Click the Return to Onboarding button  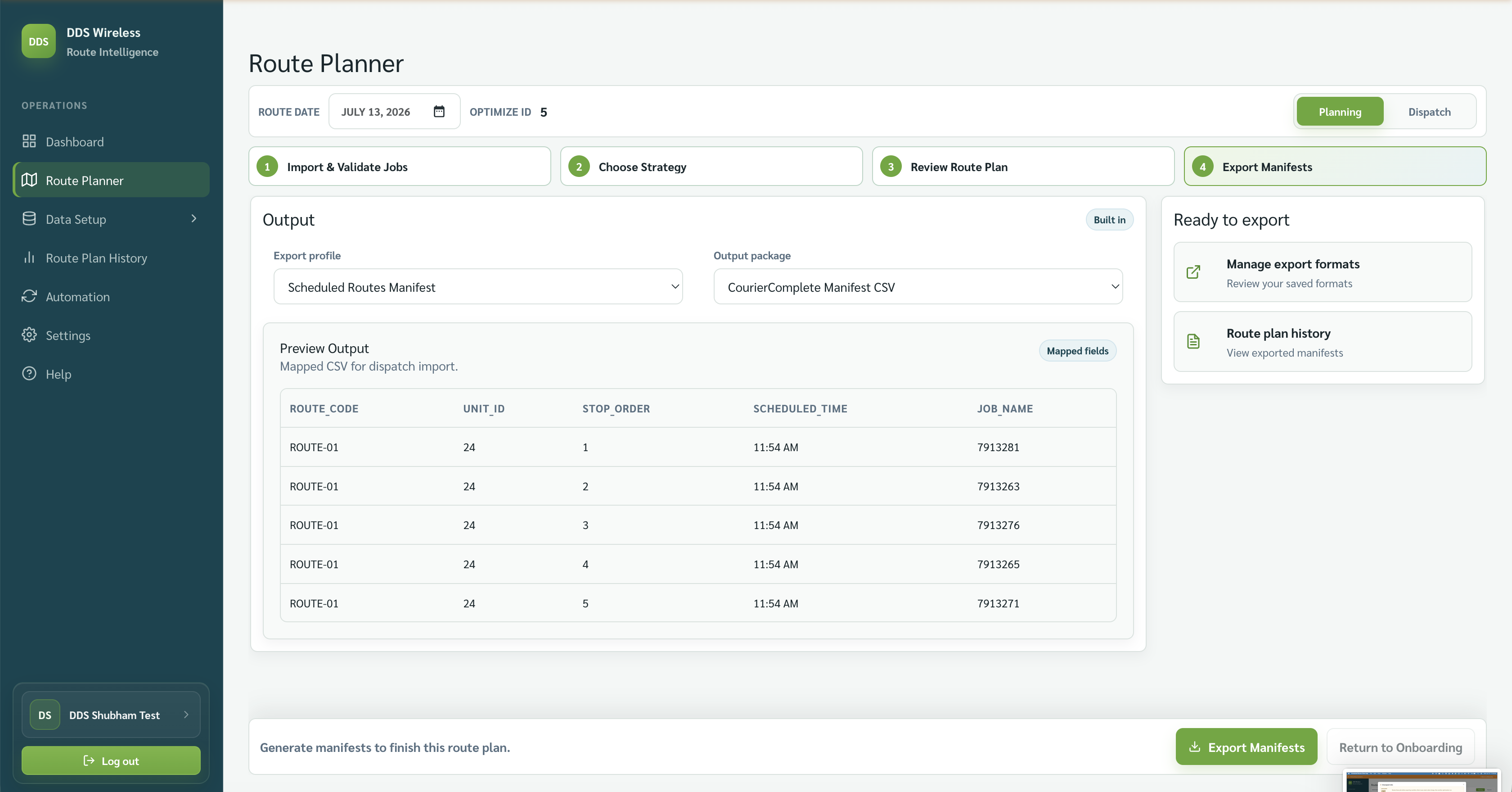coord(1400,747)
